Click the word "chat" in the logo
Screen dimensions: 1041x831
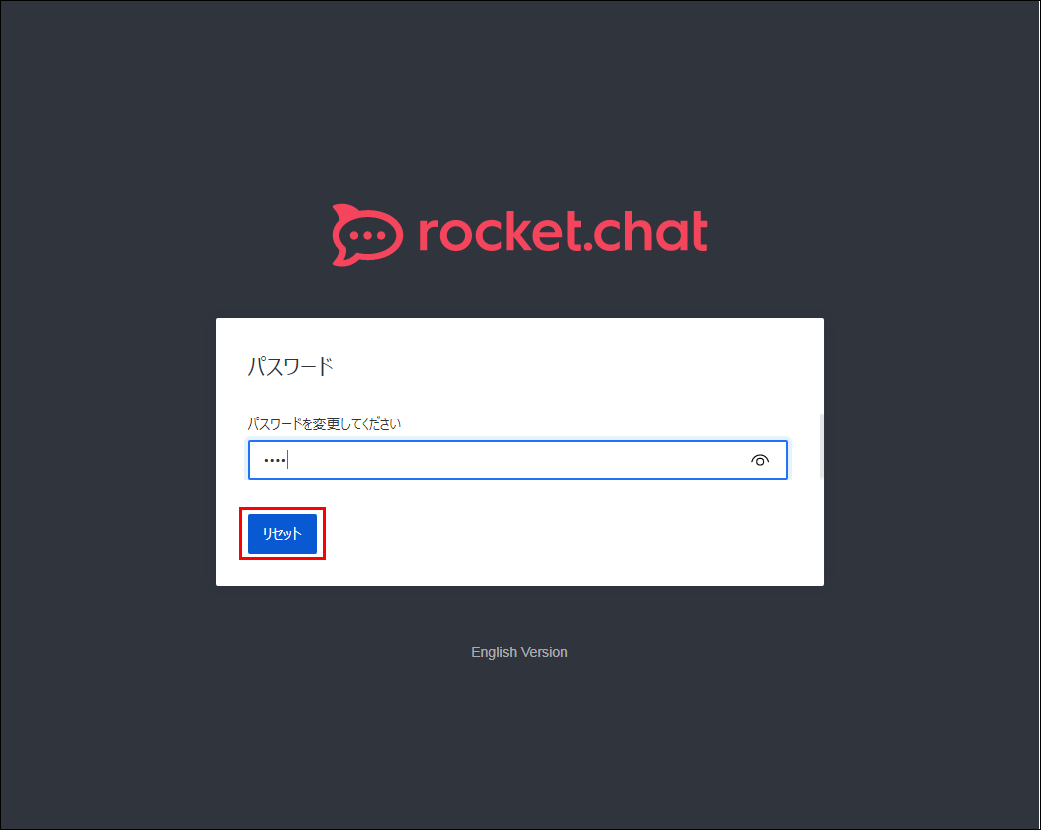[x=649, y=232]
